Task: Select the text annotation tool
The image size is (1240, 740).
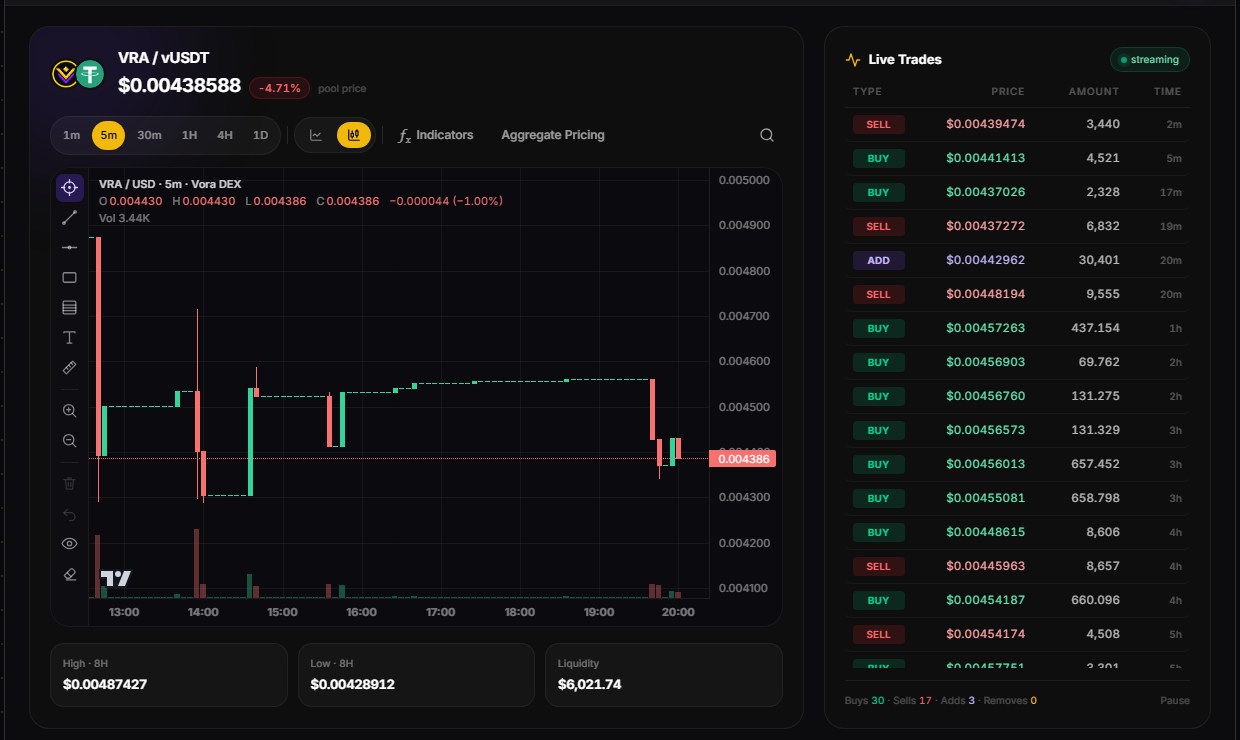Action: 70,337
